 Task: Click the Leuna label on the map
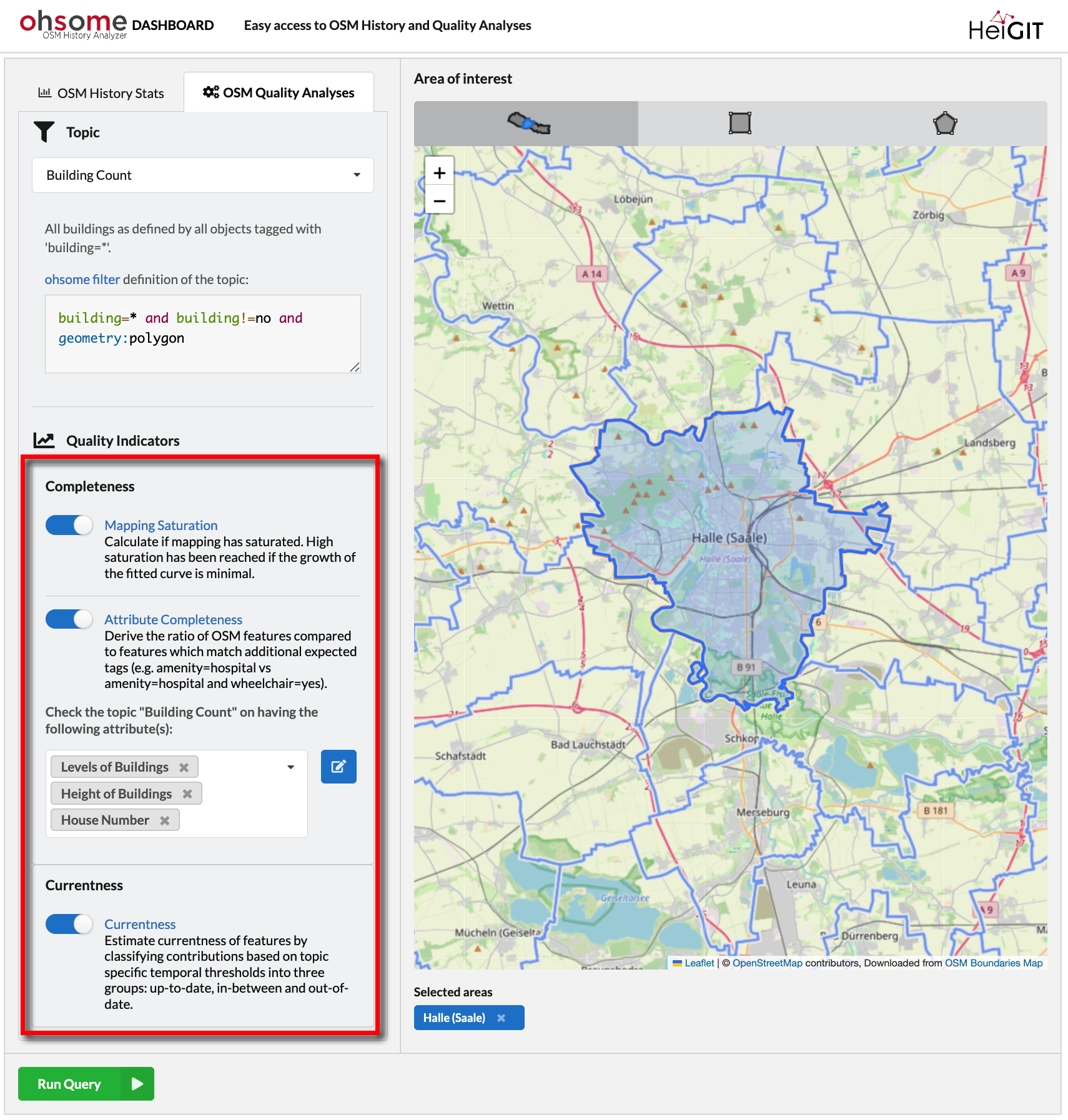[801, 885]
